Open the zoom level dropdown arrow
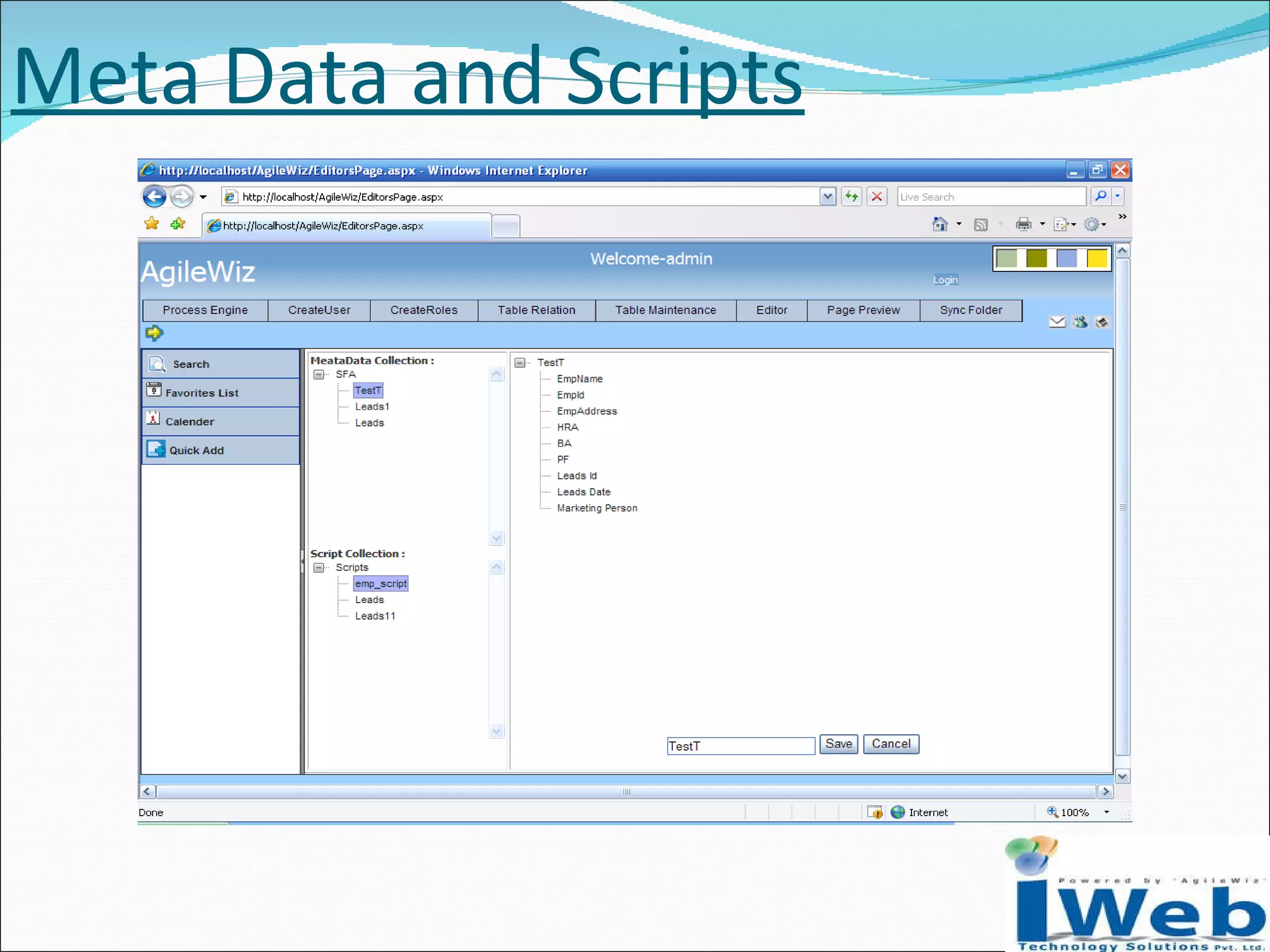 1107,813
